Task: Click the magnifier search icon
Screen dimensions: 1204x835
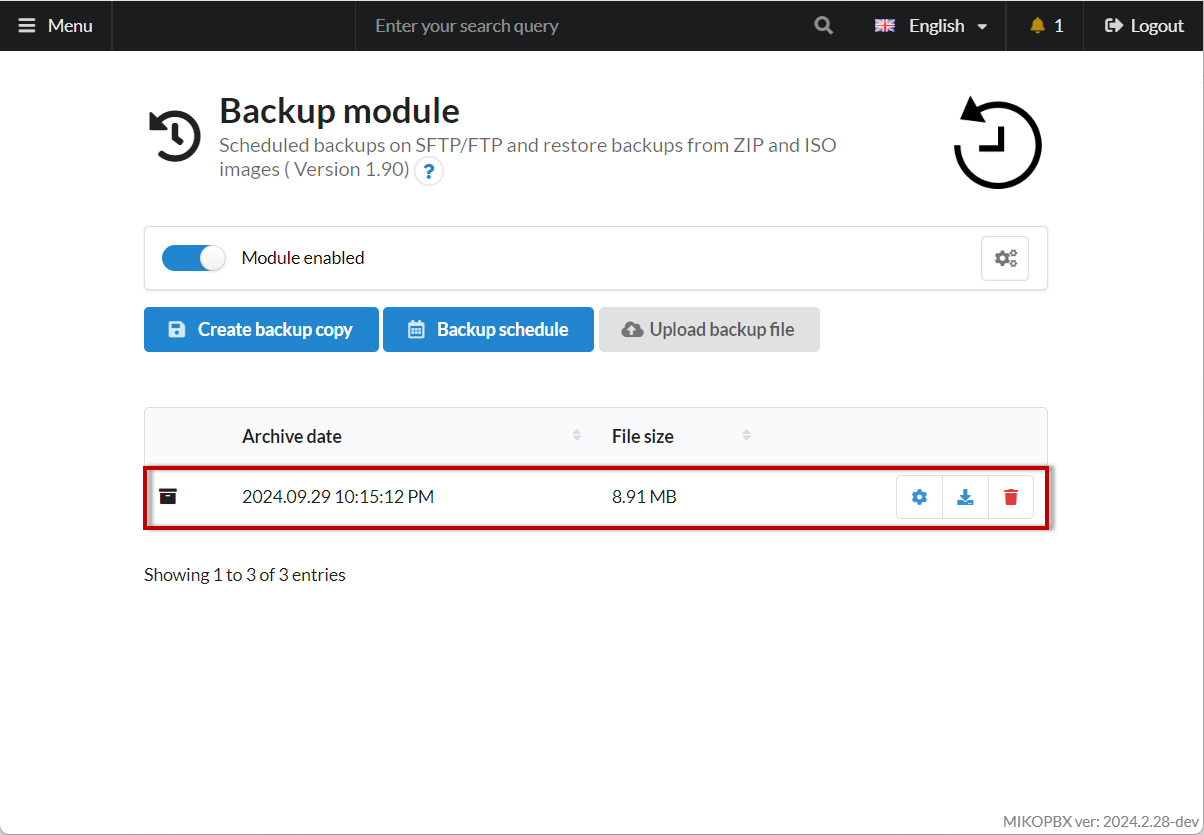Action: coord(823,26)
